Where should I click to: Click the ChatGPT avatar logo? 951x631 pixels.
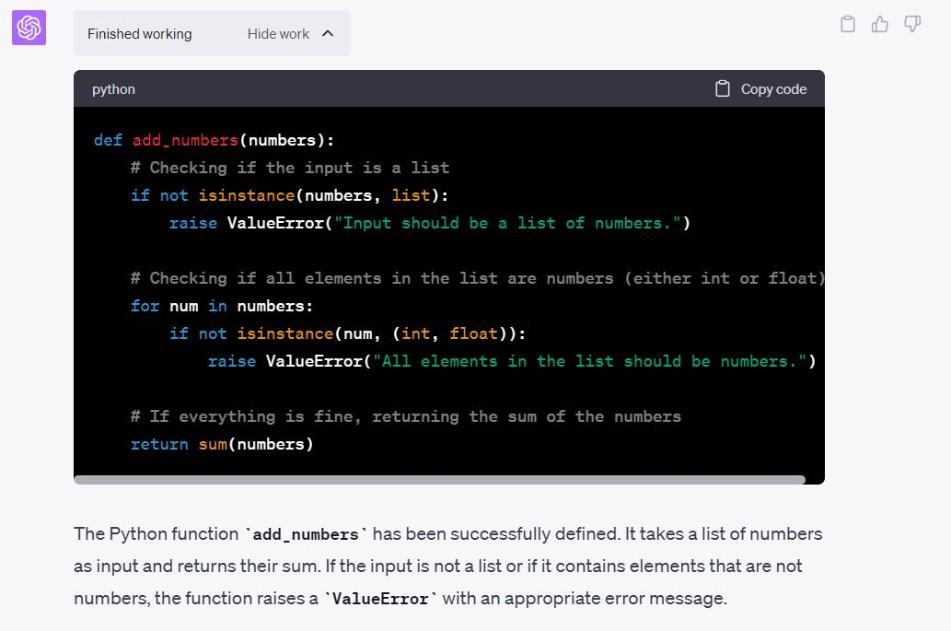tap(29, 27)
